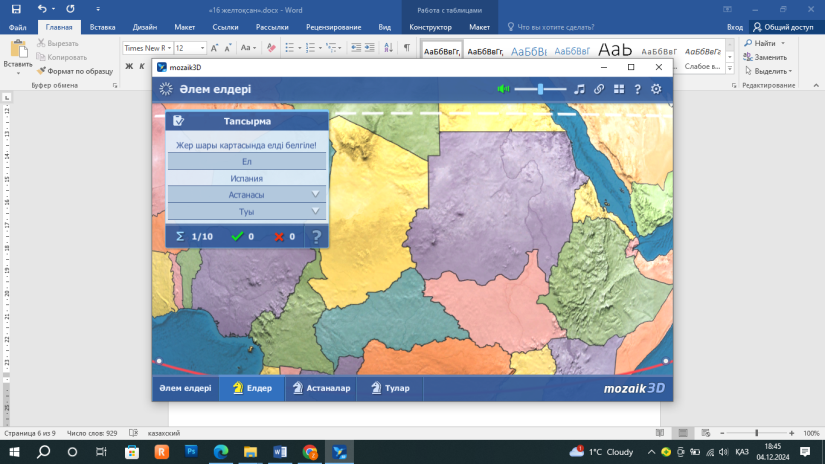
Task: Click the Вставить paste button
Action: click(18, 58)
